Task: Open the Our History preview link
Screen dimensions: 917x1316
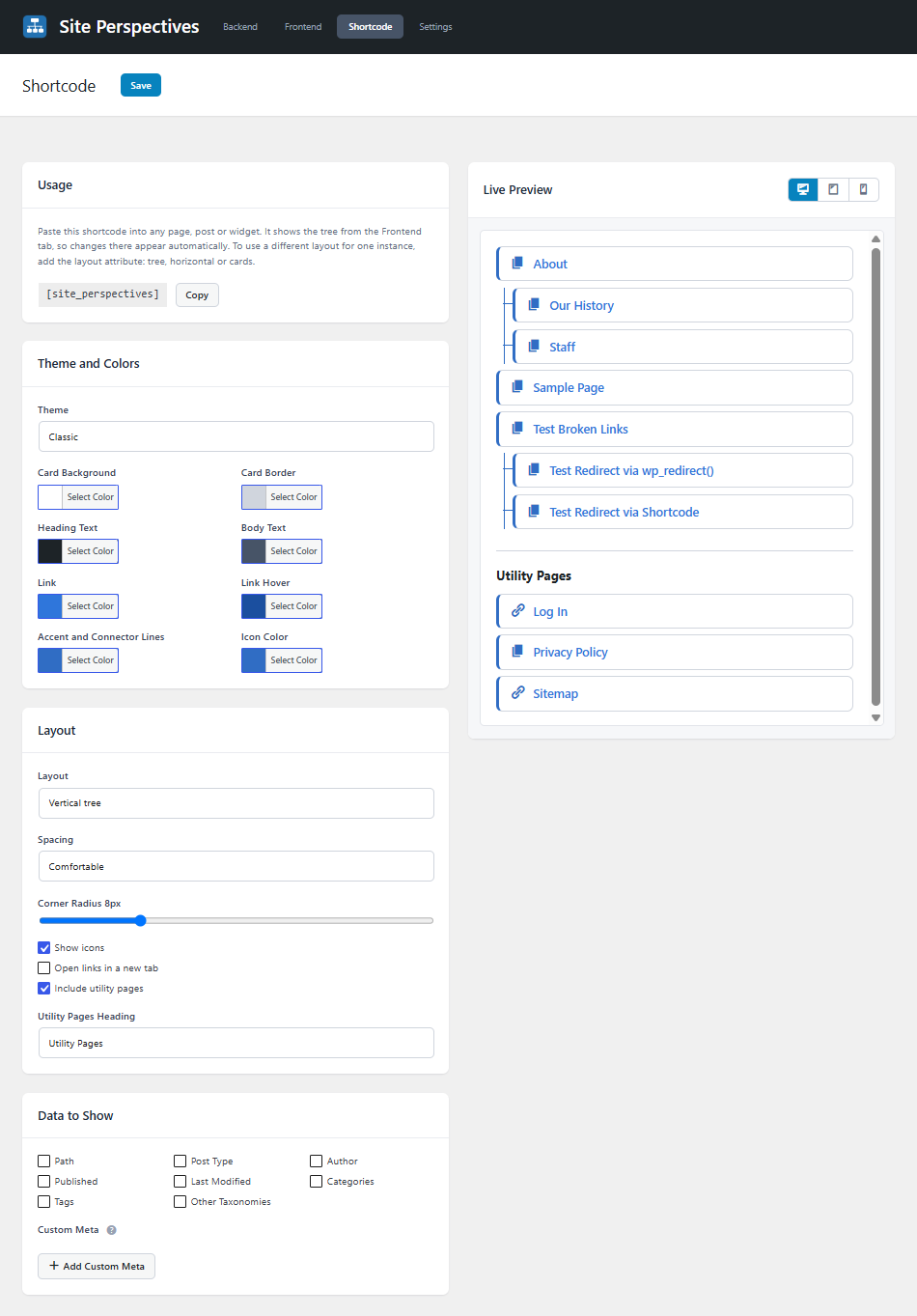Action: [581, 305]
